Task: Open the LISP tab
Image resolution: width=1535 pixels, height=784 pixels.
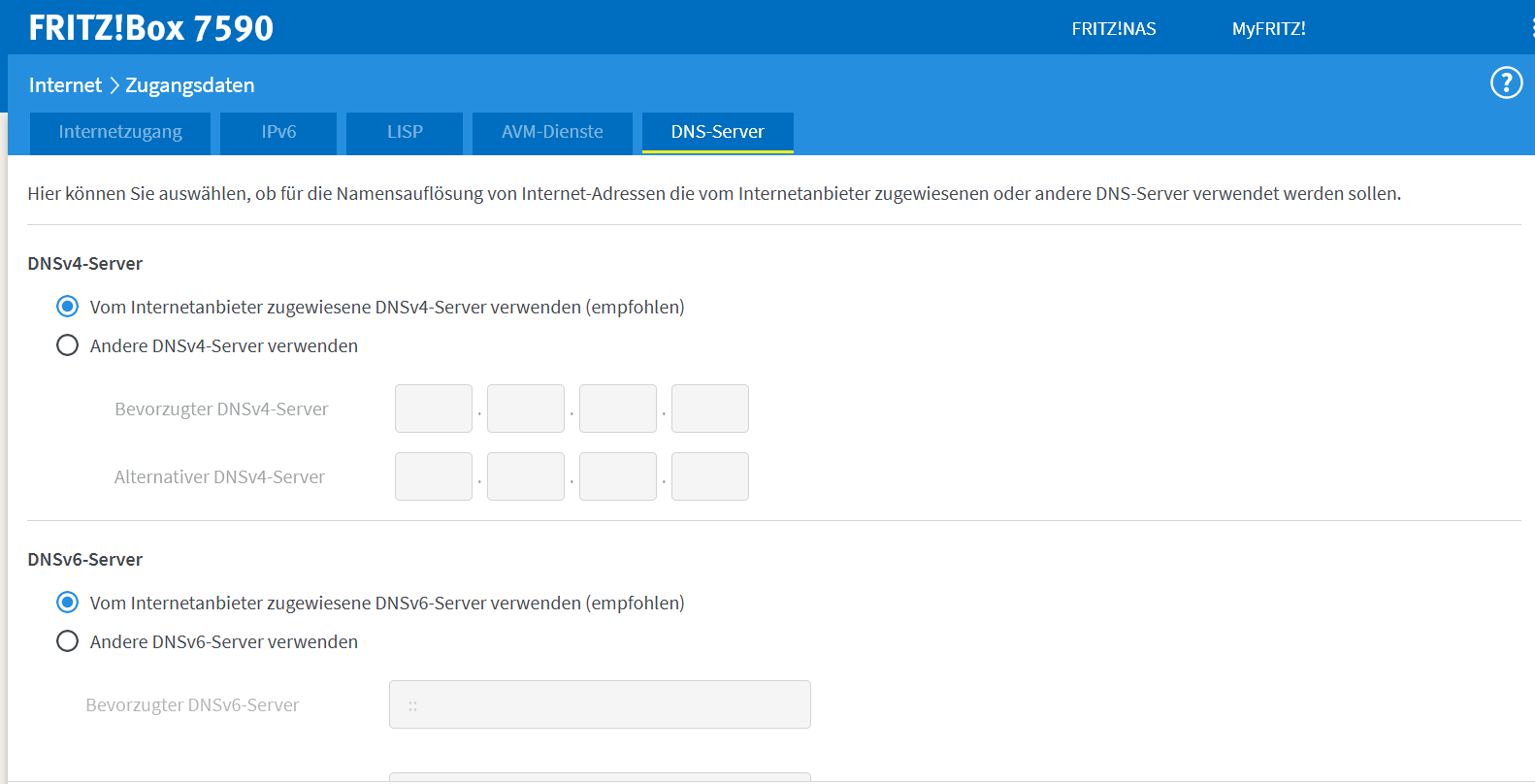Action: pos(405,132)
